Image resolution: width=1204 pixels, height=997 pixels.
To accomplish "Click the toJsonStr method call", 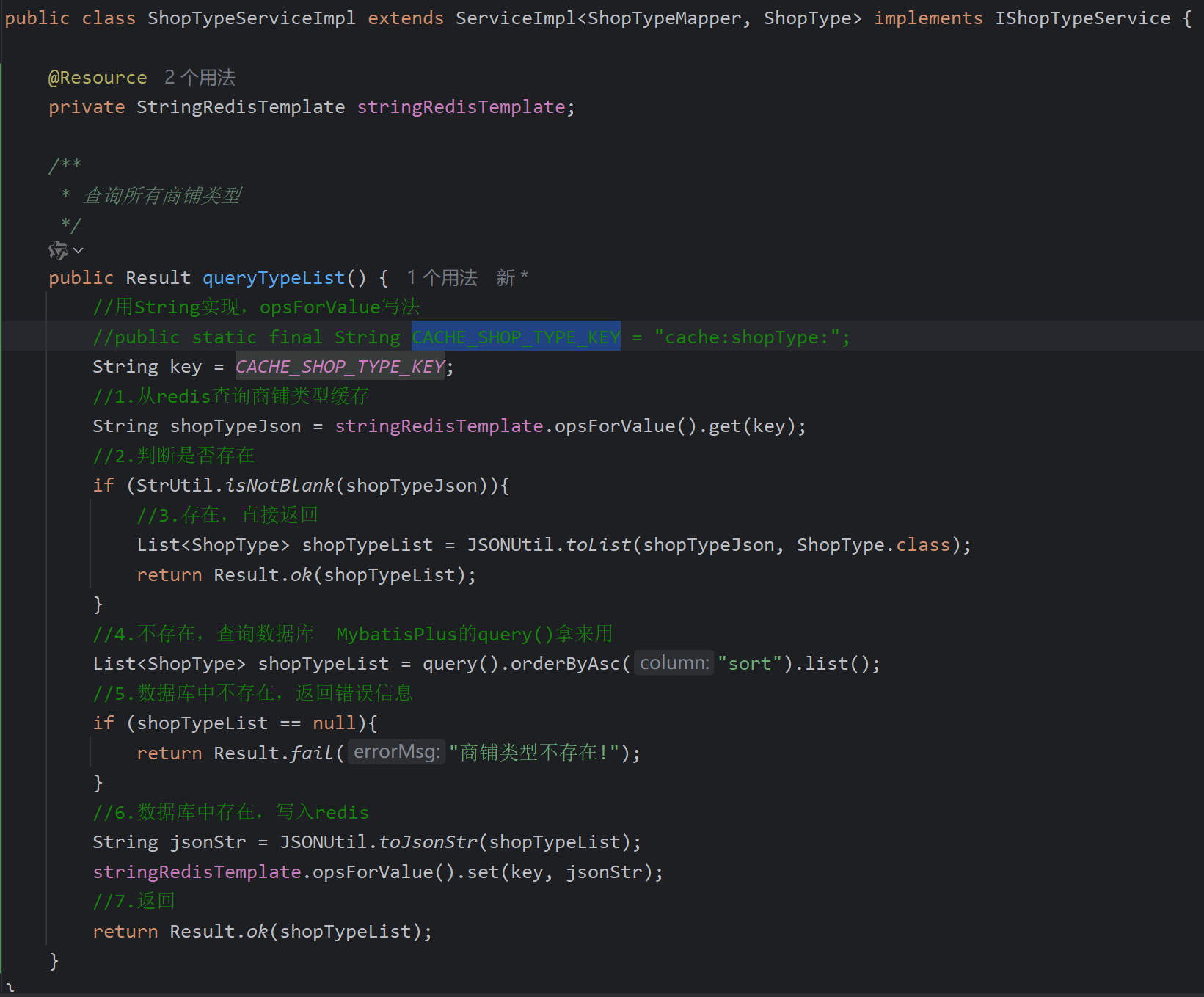I will point(428,842).
